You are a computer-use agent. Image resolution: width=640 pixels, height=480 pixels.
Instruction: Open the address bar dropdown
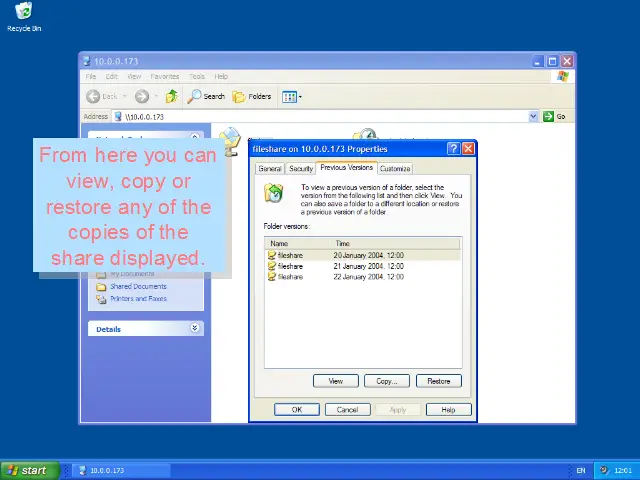[533, 116]
